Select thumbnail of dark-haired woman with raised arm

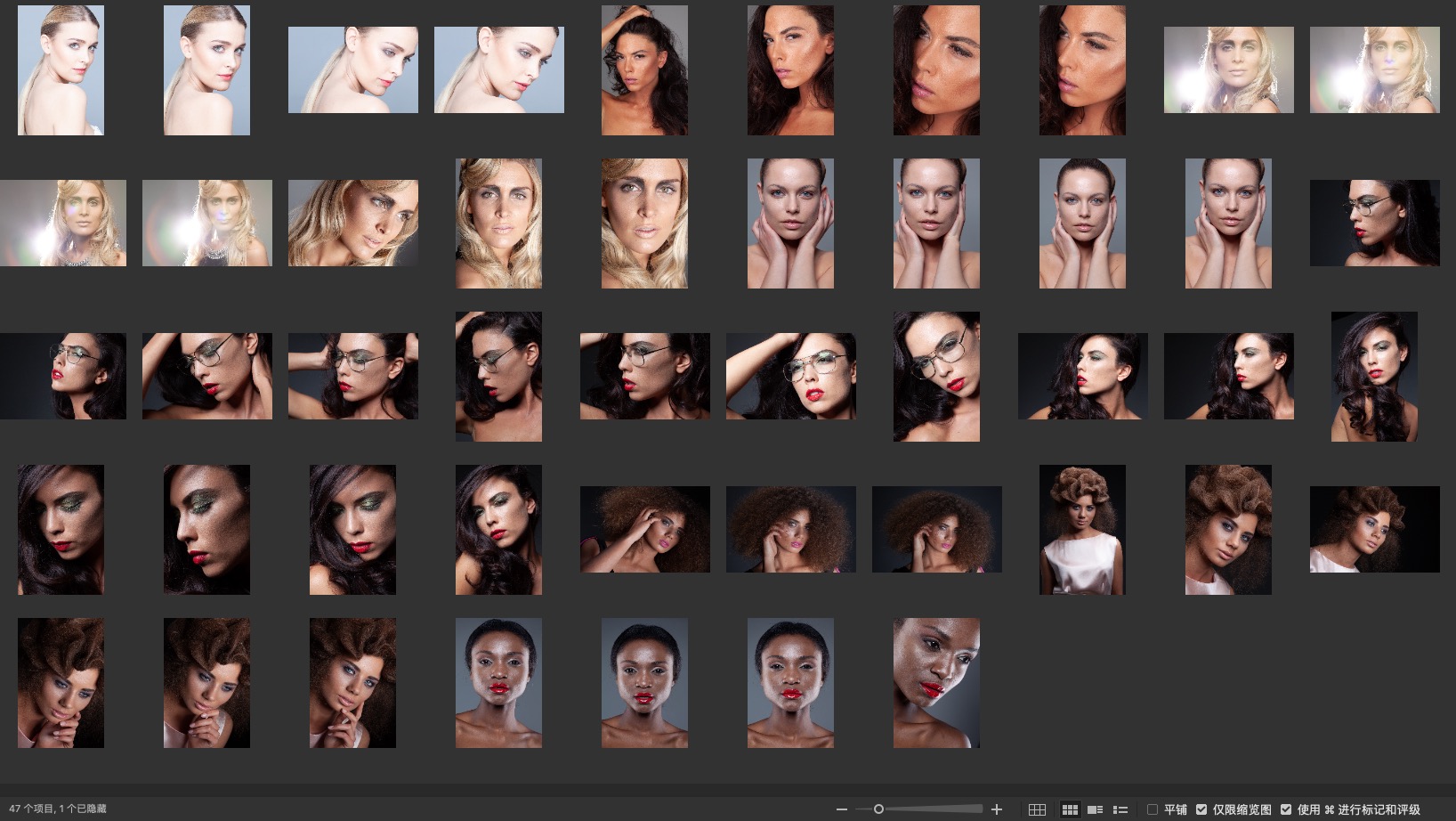[644, 70]
